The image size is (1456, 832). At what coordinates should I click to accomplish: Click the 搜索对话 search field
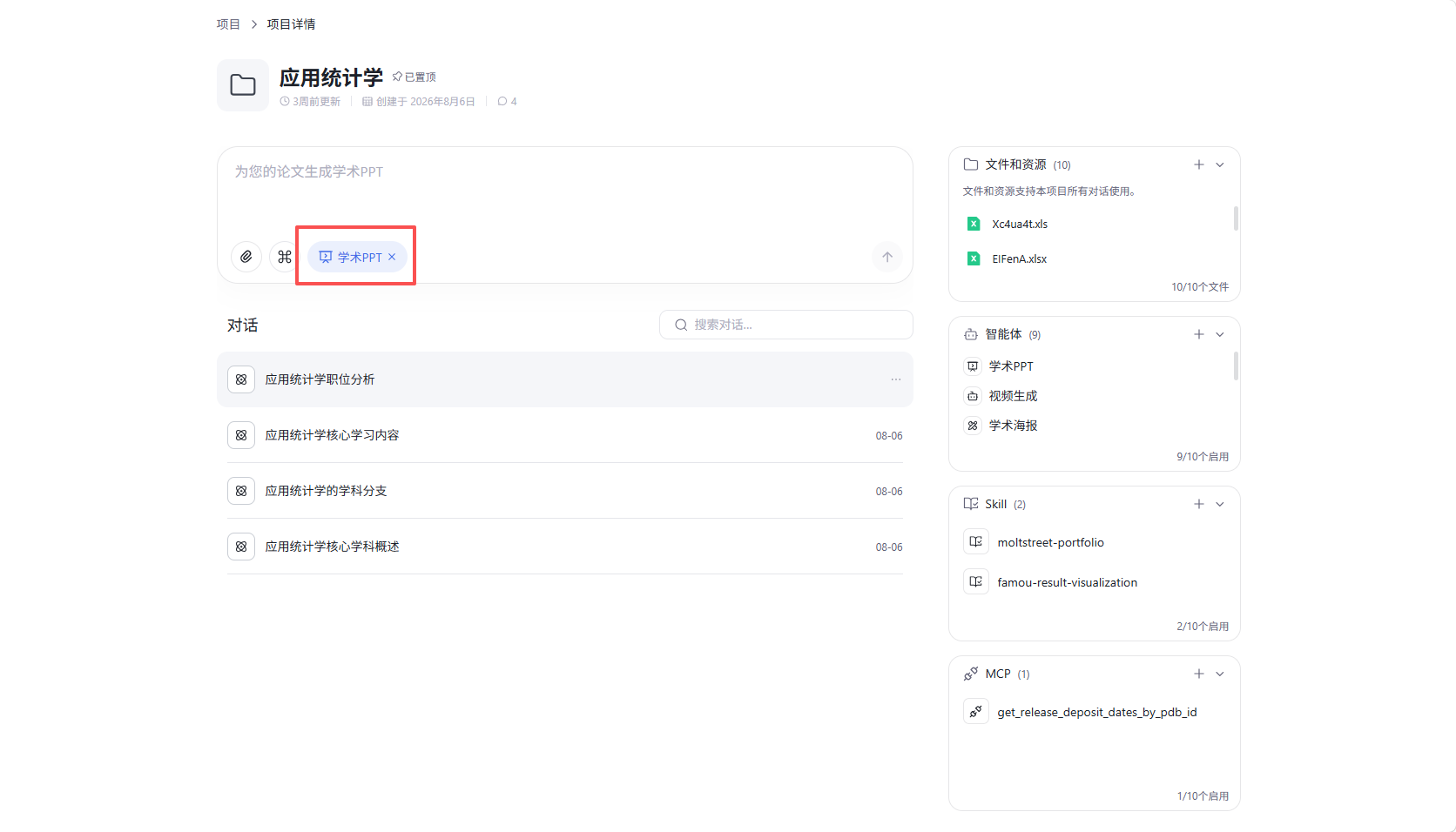[786, 325]
